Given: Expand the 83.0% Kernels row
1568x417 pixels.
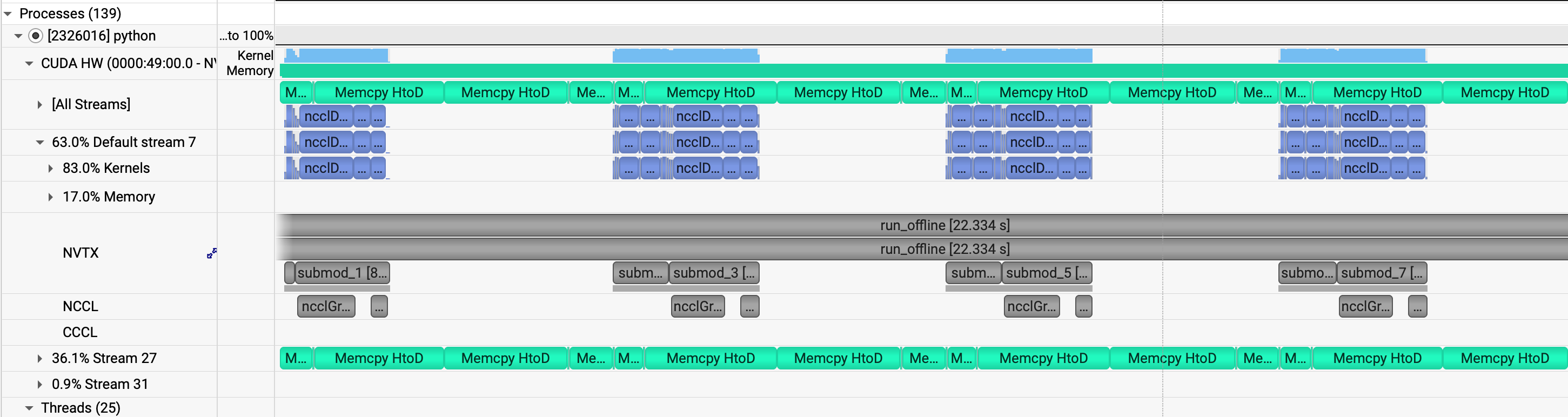Looking at the screenshot, I should tap(51, 169).
